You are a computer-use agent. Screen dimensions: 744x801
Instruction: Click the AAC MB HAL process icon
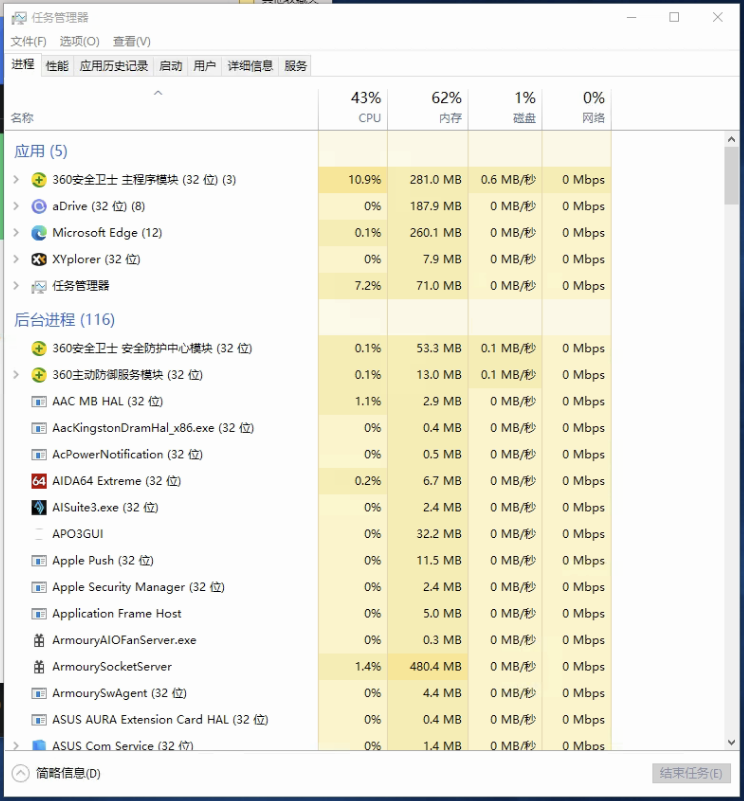[39, 402]
